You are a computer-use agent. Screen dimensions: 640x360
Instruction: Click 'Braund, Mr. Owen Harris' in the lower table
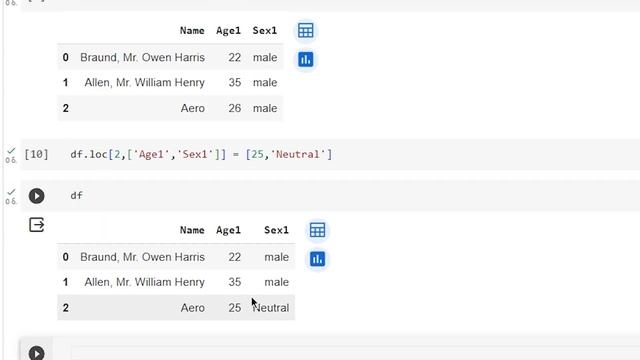point(142,257)
